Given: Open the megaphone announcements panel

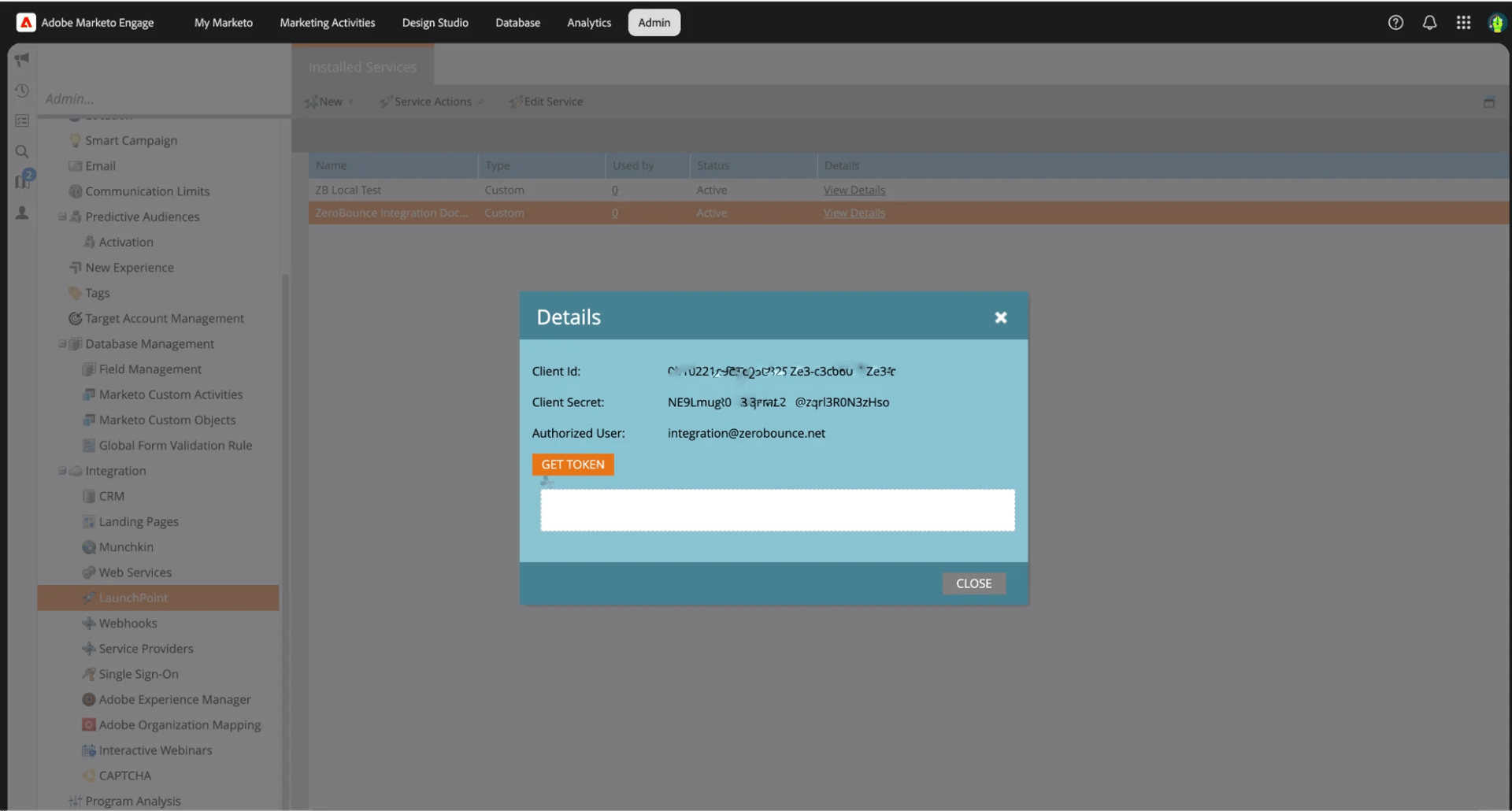Looking at the screenshot, I should pos(22,59).
